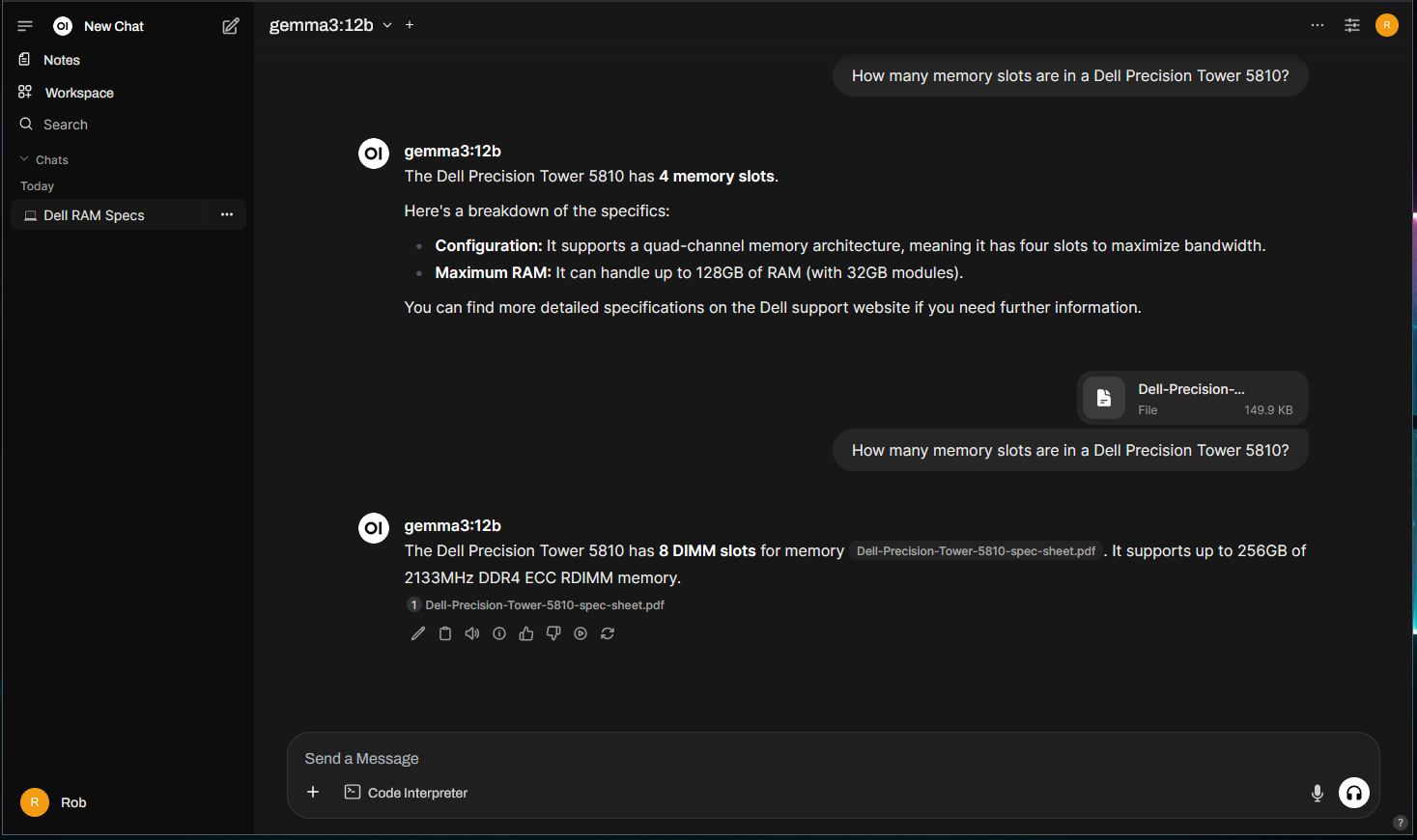The height and width of the screenshot is (840, 1417).
Task: Click the second user question bubble below file
Action: click(x=1070, y=450)
